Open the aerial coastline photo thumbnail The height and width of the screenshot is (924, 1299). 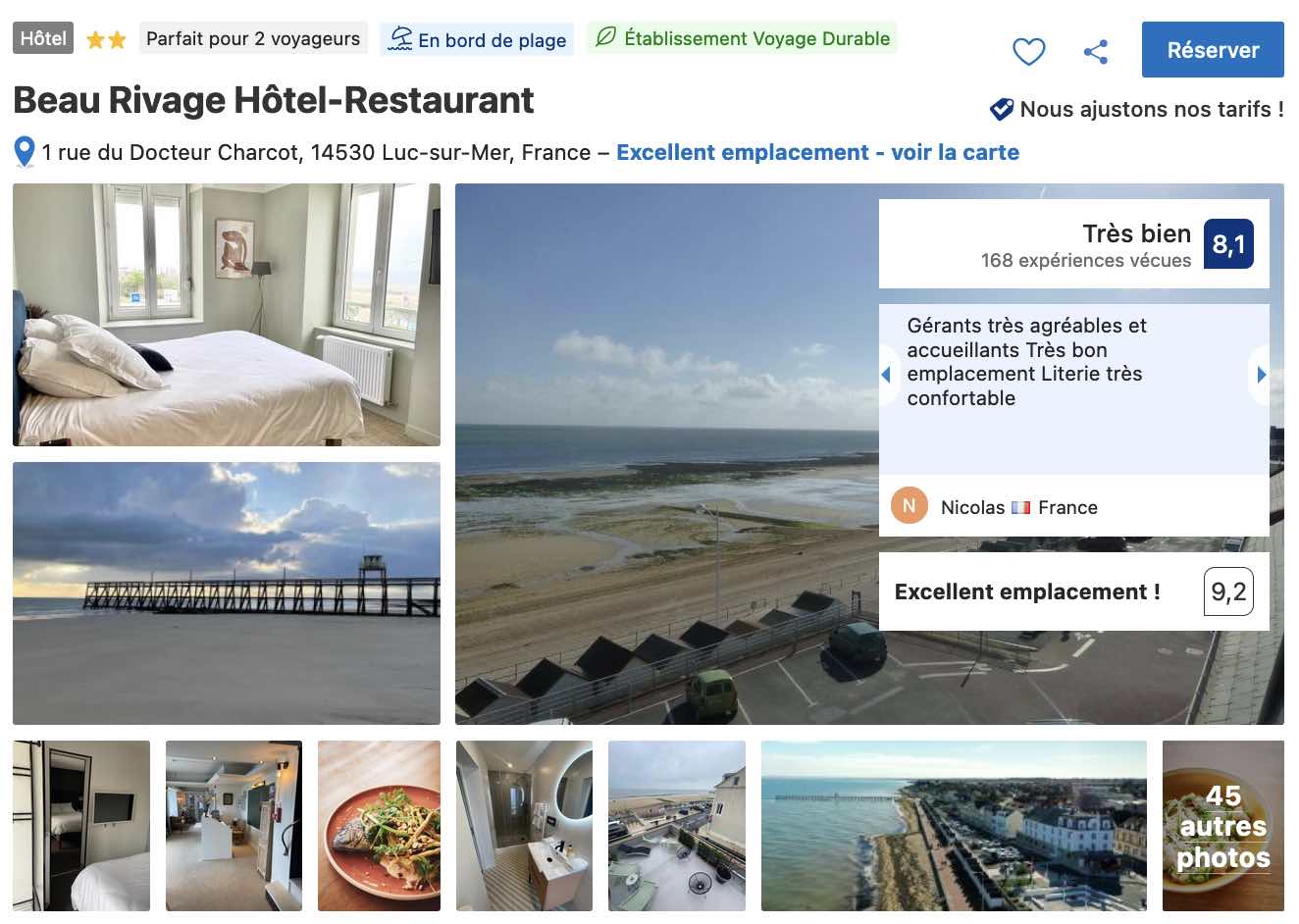click(x=954, y=826)
